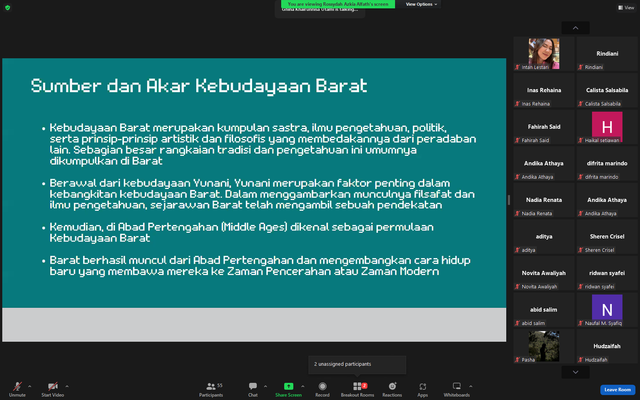The height and width of the screenshot is (400, 640).
Task: Show more participants with the down arrow
Action: [576, 372]
